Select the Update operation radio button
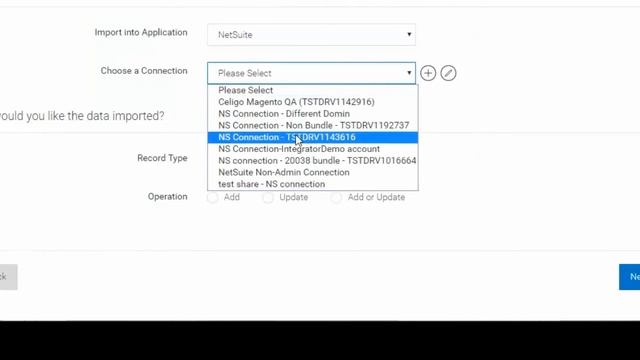The image size is (640, 360). [x=268, y=198]
